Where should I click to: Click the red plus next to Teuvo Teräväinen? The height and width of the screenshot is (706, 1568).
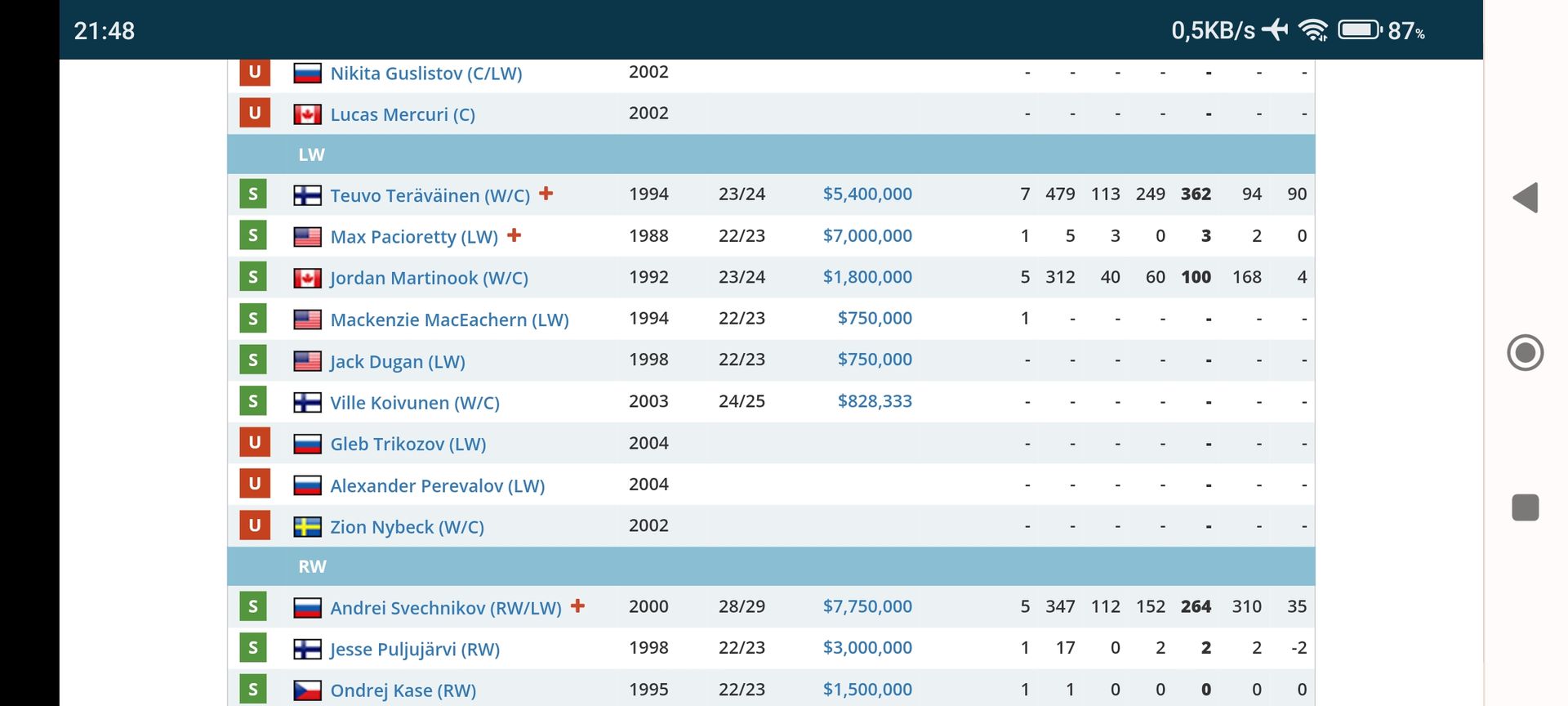pyautogui.click(x=546, y=194)
